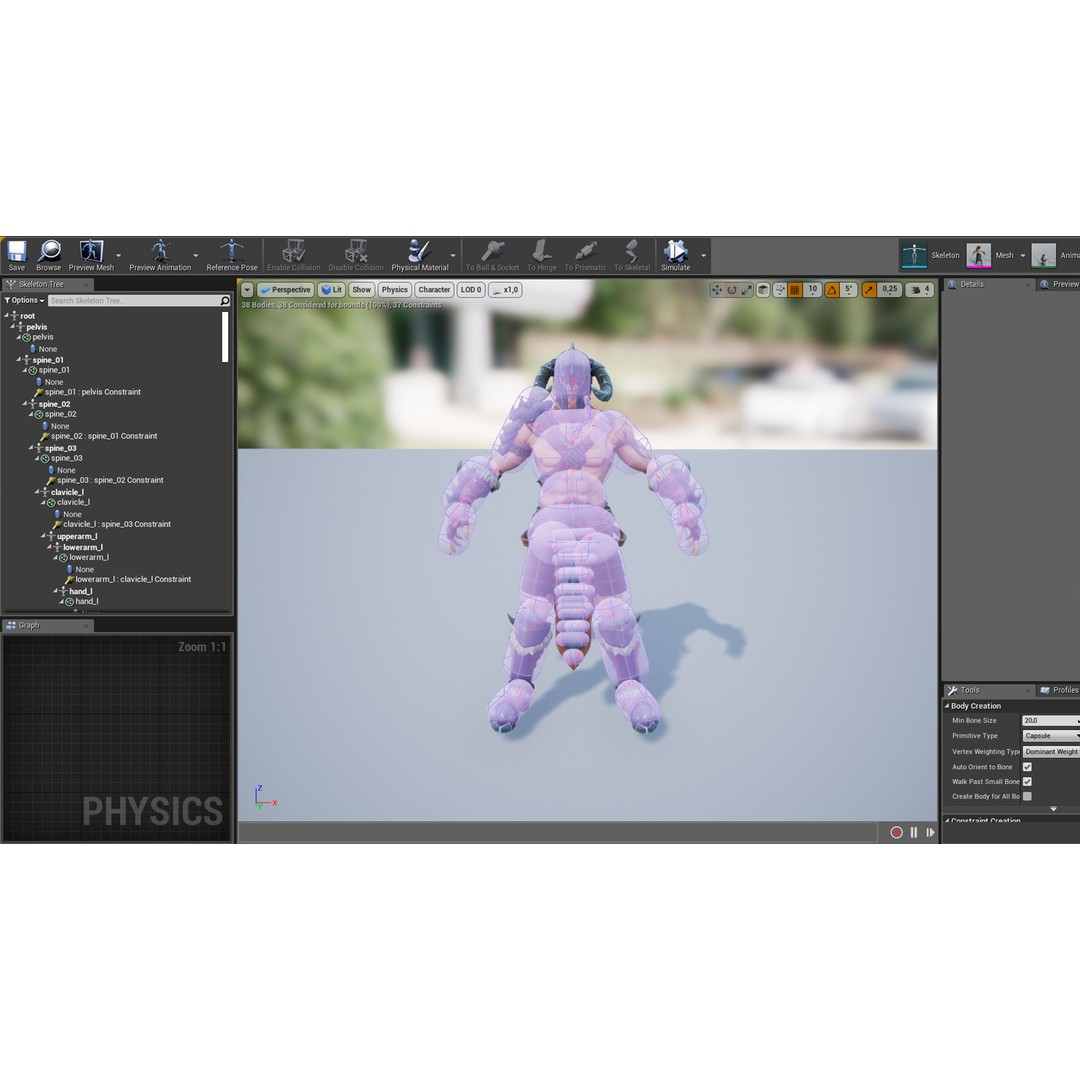Click the coordinate system cube icon
The image size is (1080, 1080).
pyautogui.click(x=763, y=290)
